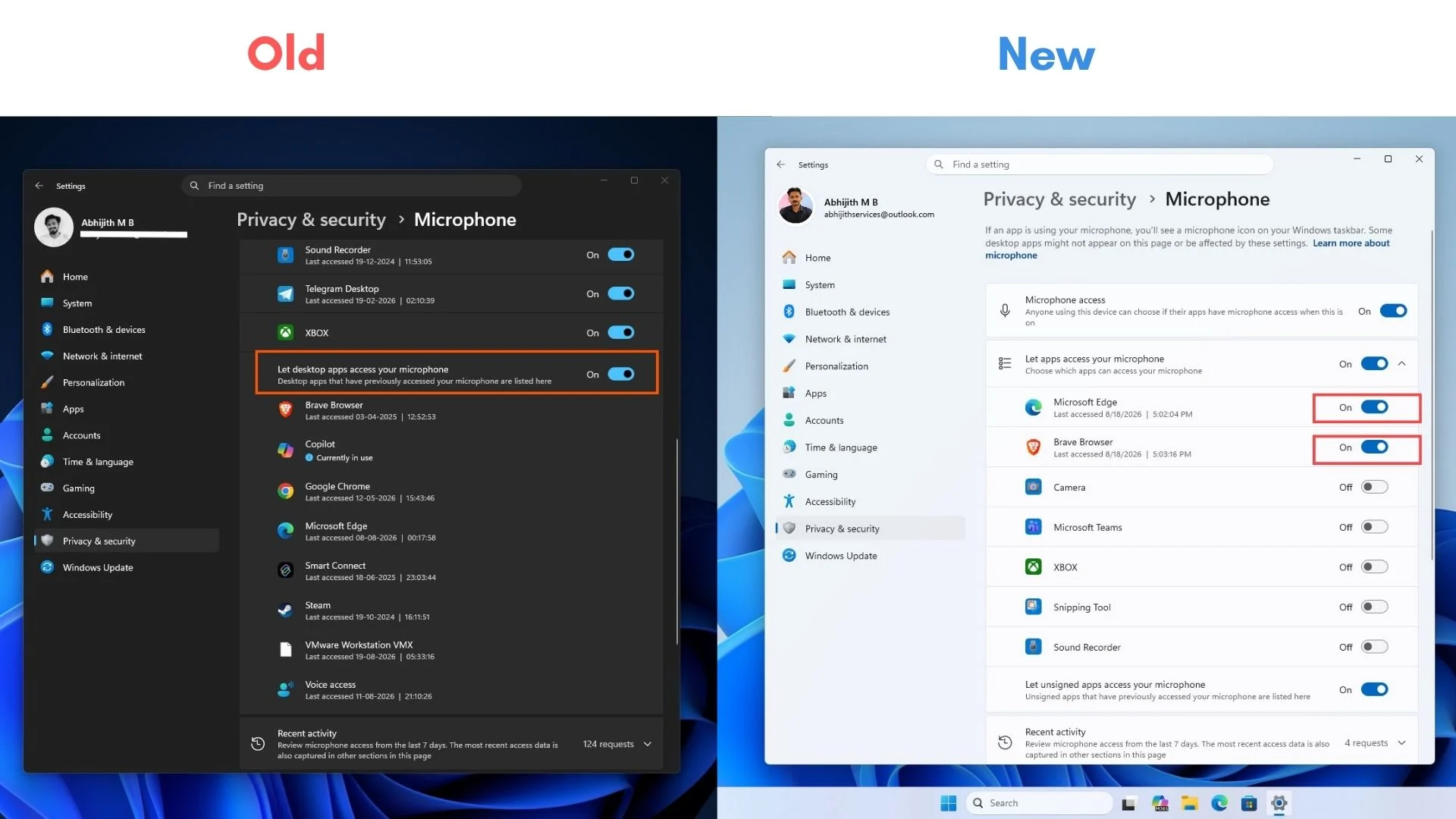Viewport: 1456px width, 819px height.
Task: Click the Copilot app icon in the Old window
Action: (285, 450)
